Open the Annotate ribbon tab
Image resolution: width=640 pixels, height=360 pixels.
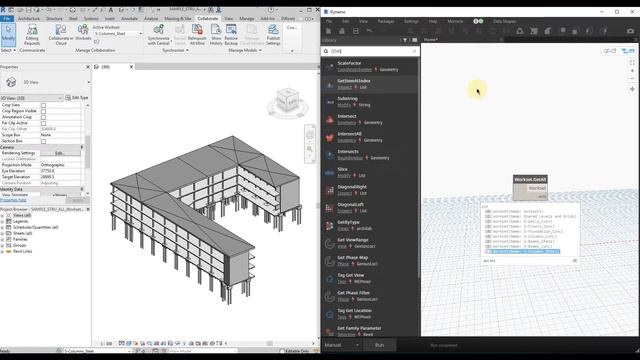[x=129, y=19]
